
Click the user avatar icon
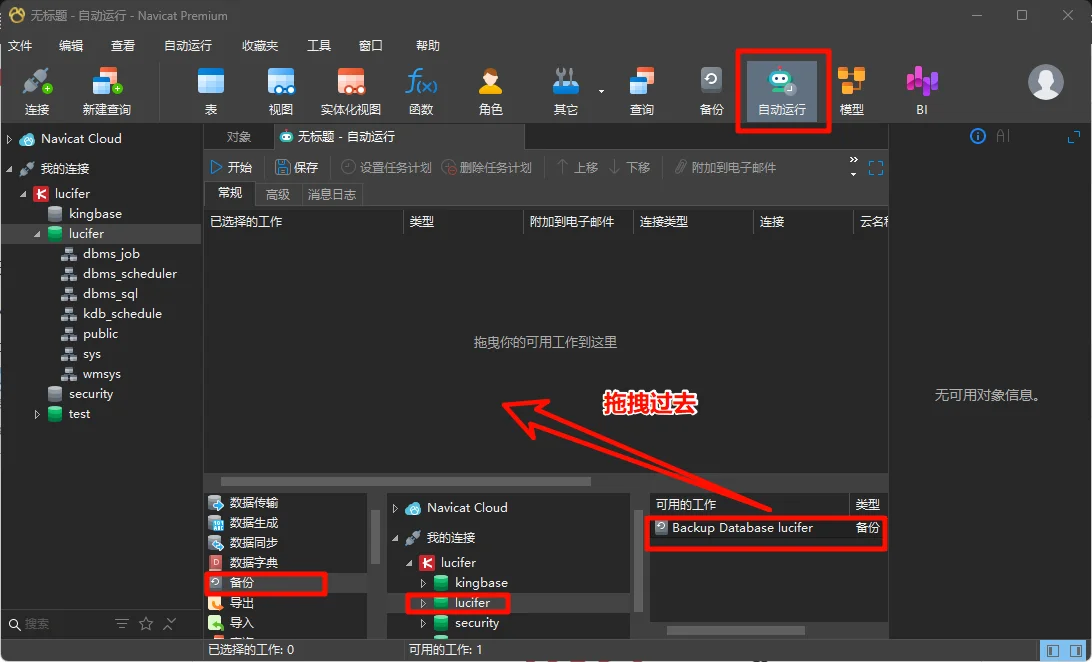(x=1045, y=81)
